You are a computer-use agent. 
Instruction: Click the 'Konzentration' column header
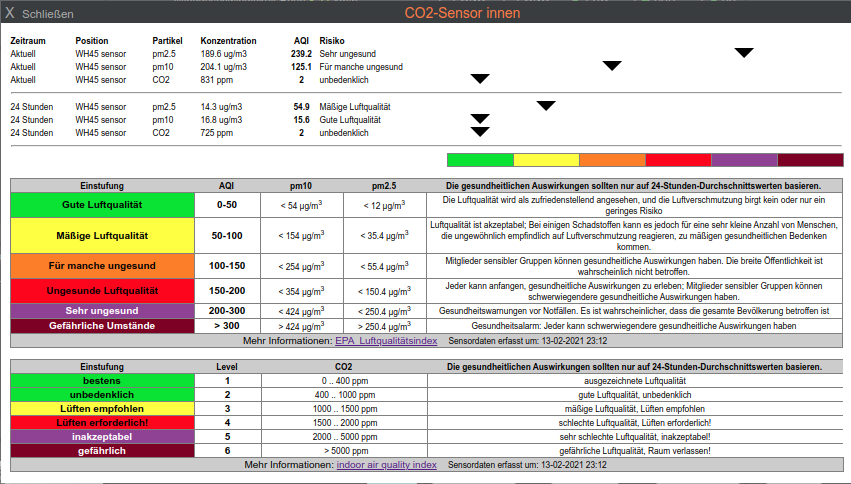point(228,41)
